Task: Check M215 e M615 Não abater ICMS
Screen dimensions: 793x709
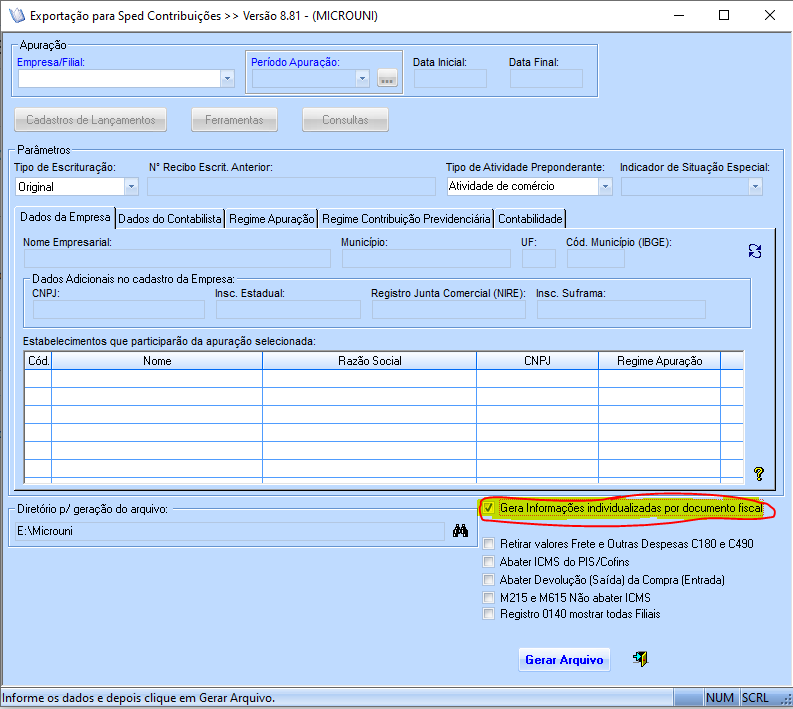Action: [488, 597]
